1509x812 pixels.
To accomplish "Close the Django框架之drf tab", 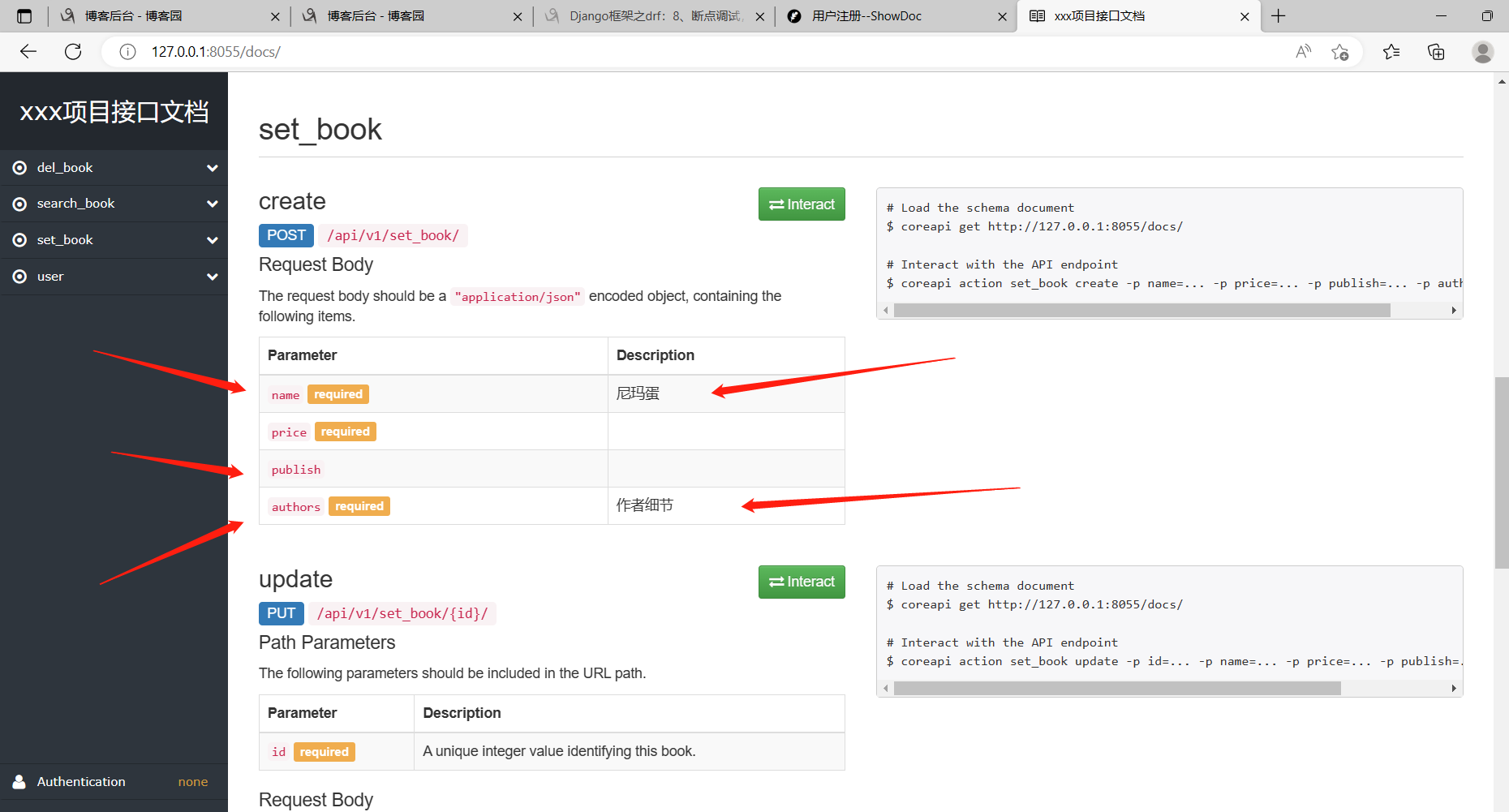I will point(759,16).
